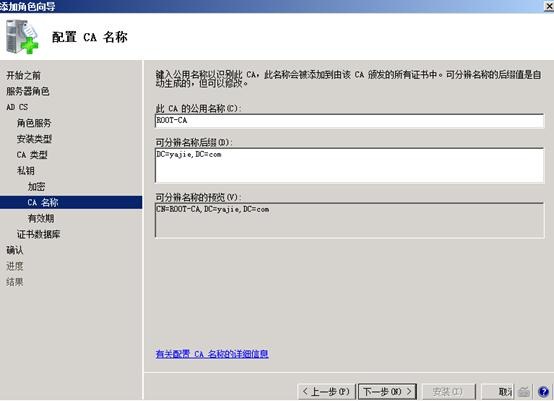Select AD CS in the sidebar
The height and width of the screenshot is (401, 554).
click(x=17, y=107)
